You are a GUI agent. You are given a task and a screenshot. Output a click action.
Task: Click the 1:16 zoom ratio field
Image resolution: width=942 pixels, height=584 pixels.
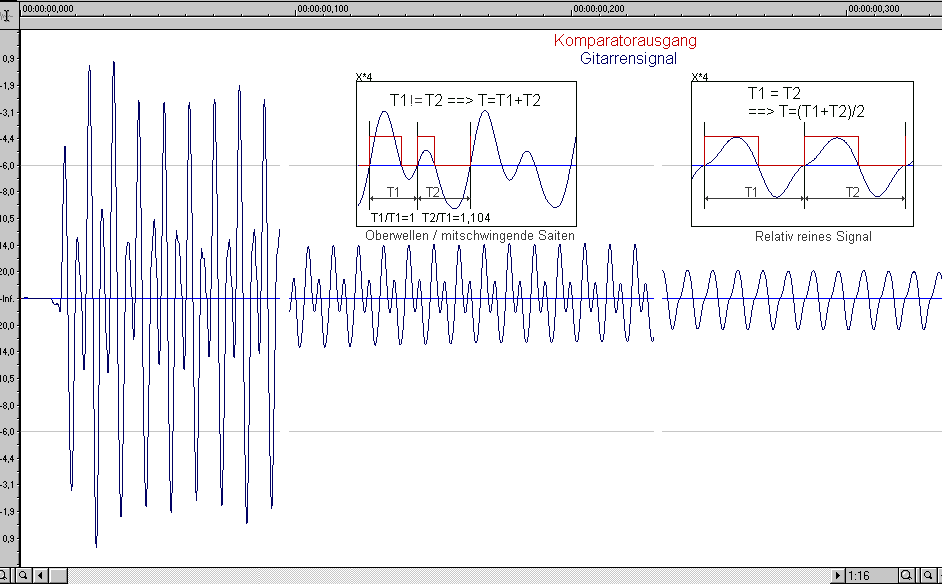pos(872,575)
